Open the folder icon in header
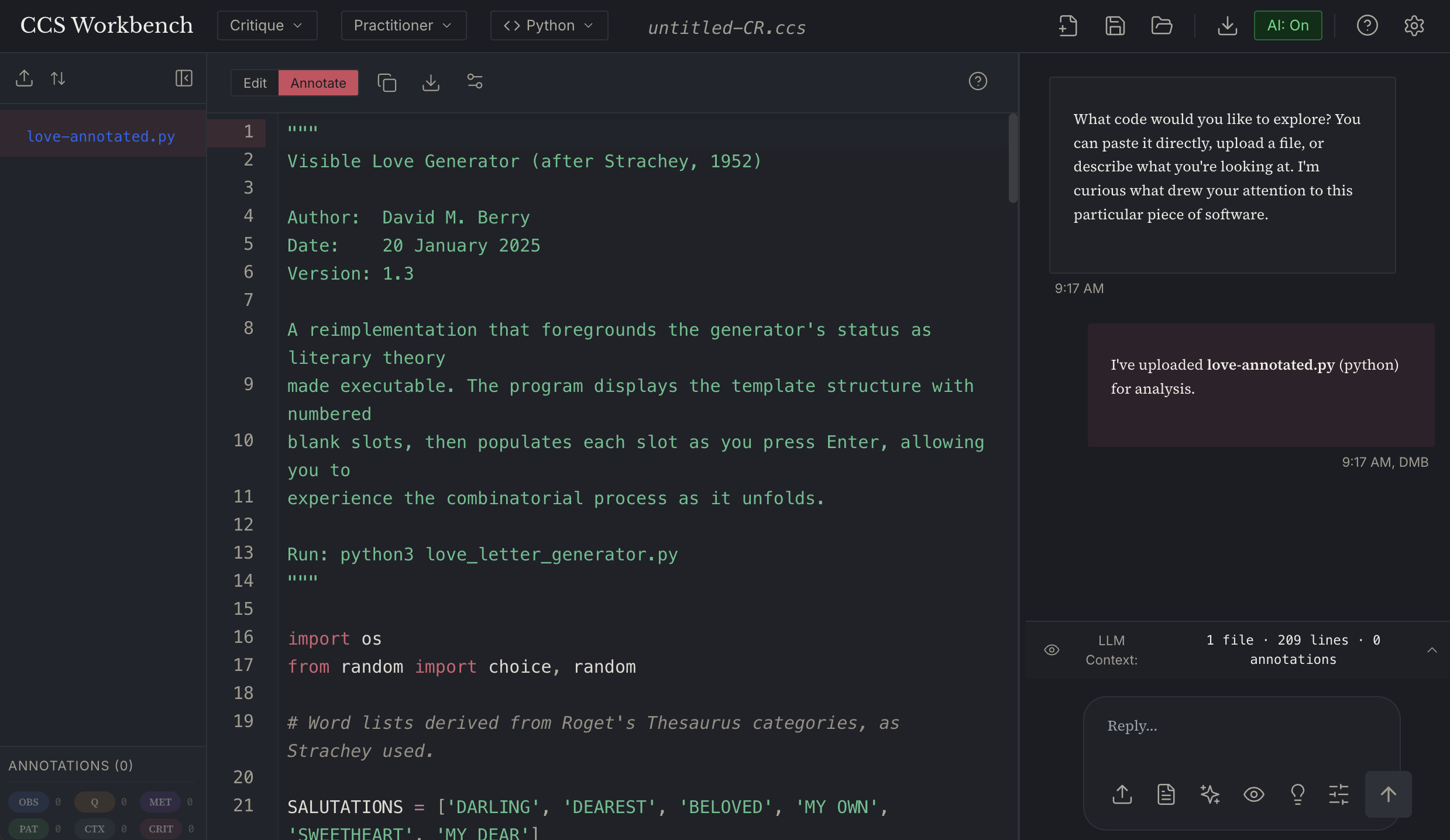This screenshot has height=840, width=1450. pyautogui.click(x=1161, y=26)
